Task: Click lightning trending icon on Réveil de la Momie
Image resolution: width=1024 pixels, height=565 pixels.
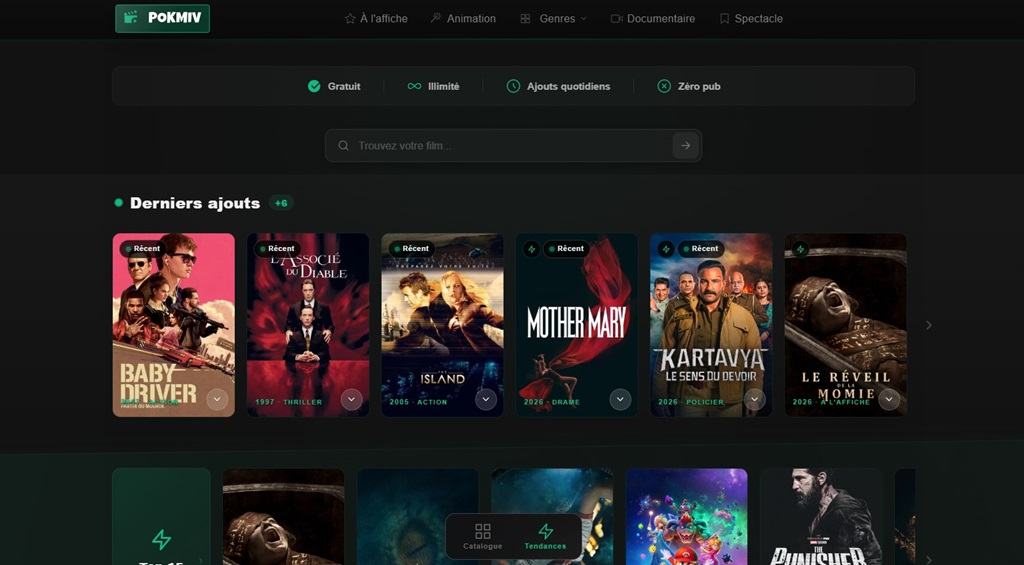Action: pyautogui.click(x=800, y=249)
